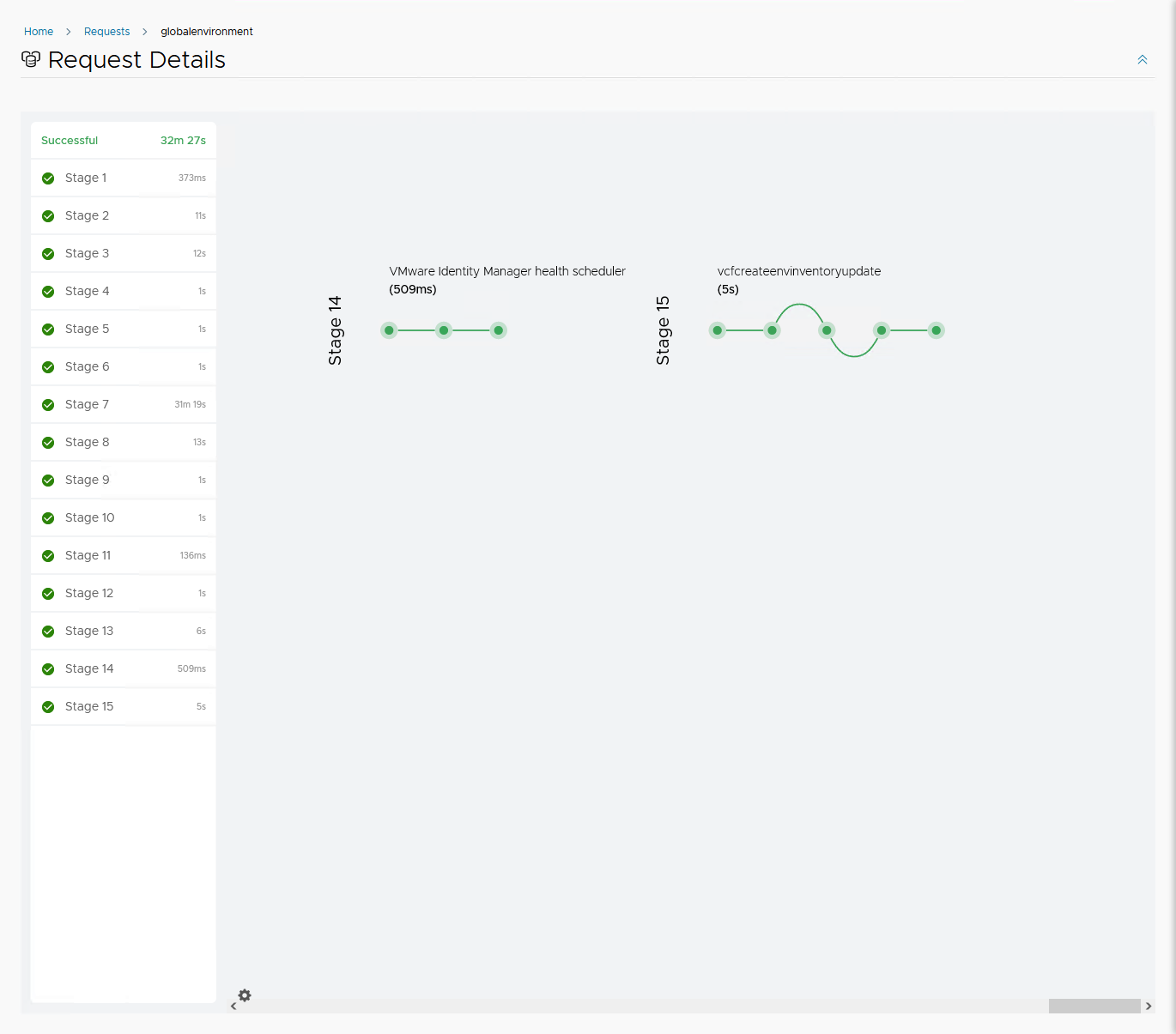Click final node of Stage 15 flow
This screenshot has height=1034, width=1176.
point(937,330)
